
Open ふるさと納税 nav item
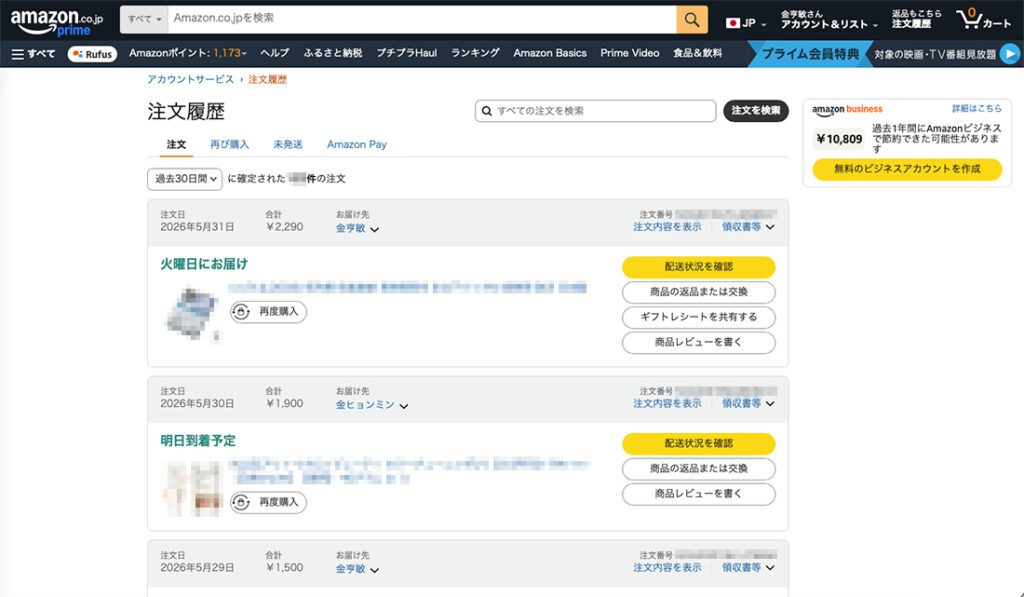coord(332,53)
